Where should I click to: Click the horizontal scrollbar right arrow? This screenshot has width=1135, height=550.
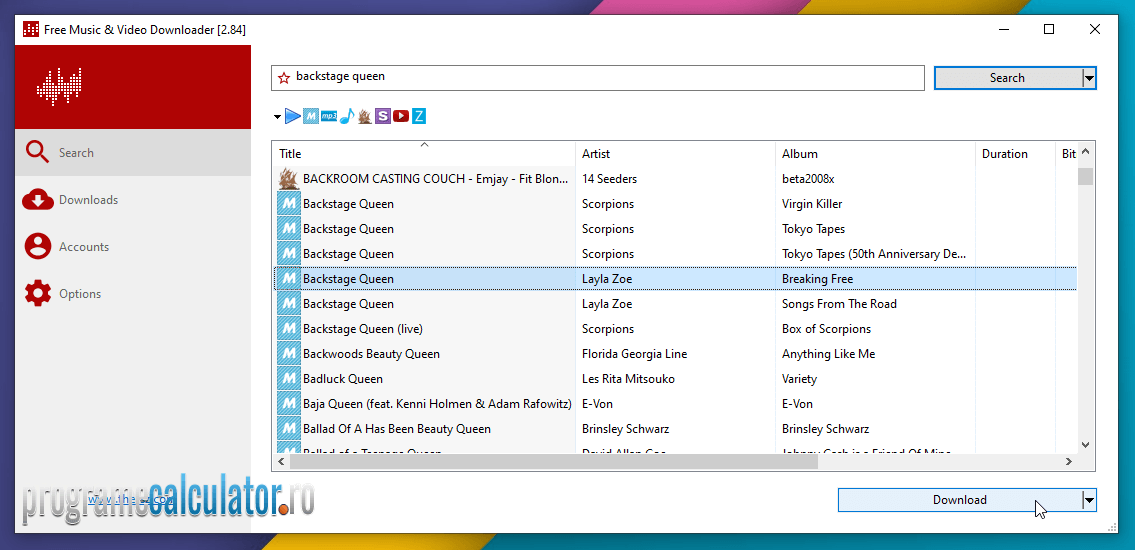tap(1068, 460)
